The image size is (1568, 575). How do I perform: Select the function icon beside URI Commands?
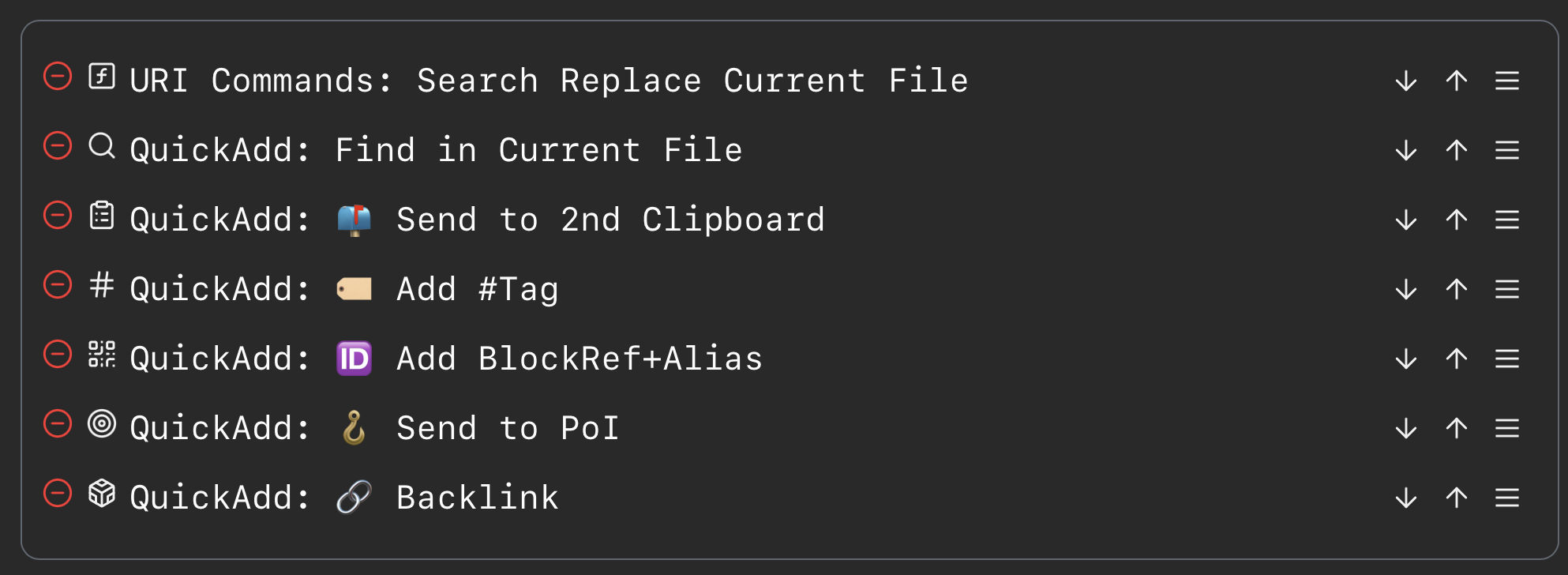click(x=101, y=79)
